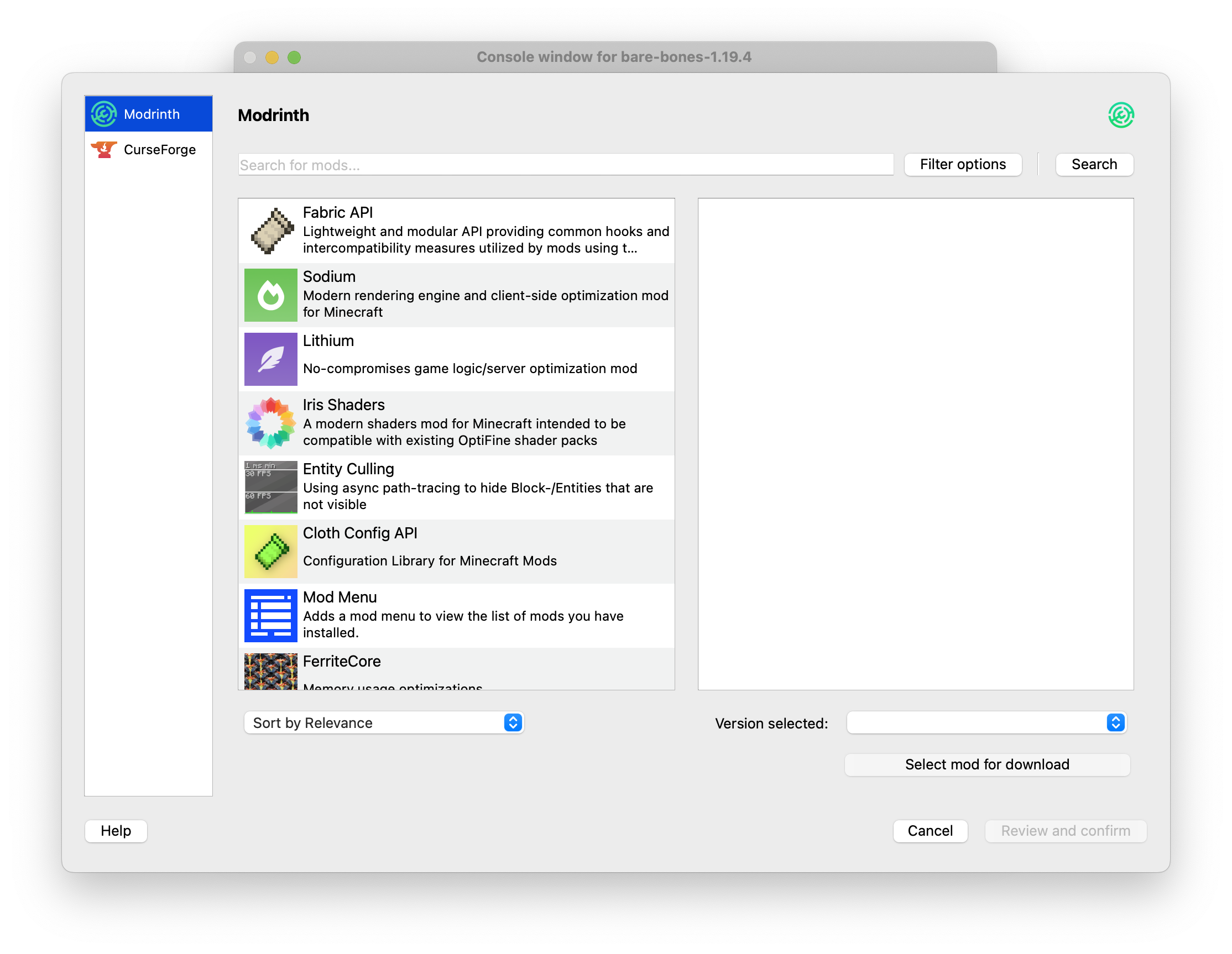Open the Sort by Relevance dropdown
The width and height of the screenshot is (1232, 954).
point(384,723)
